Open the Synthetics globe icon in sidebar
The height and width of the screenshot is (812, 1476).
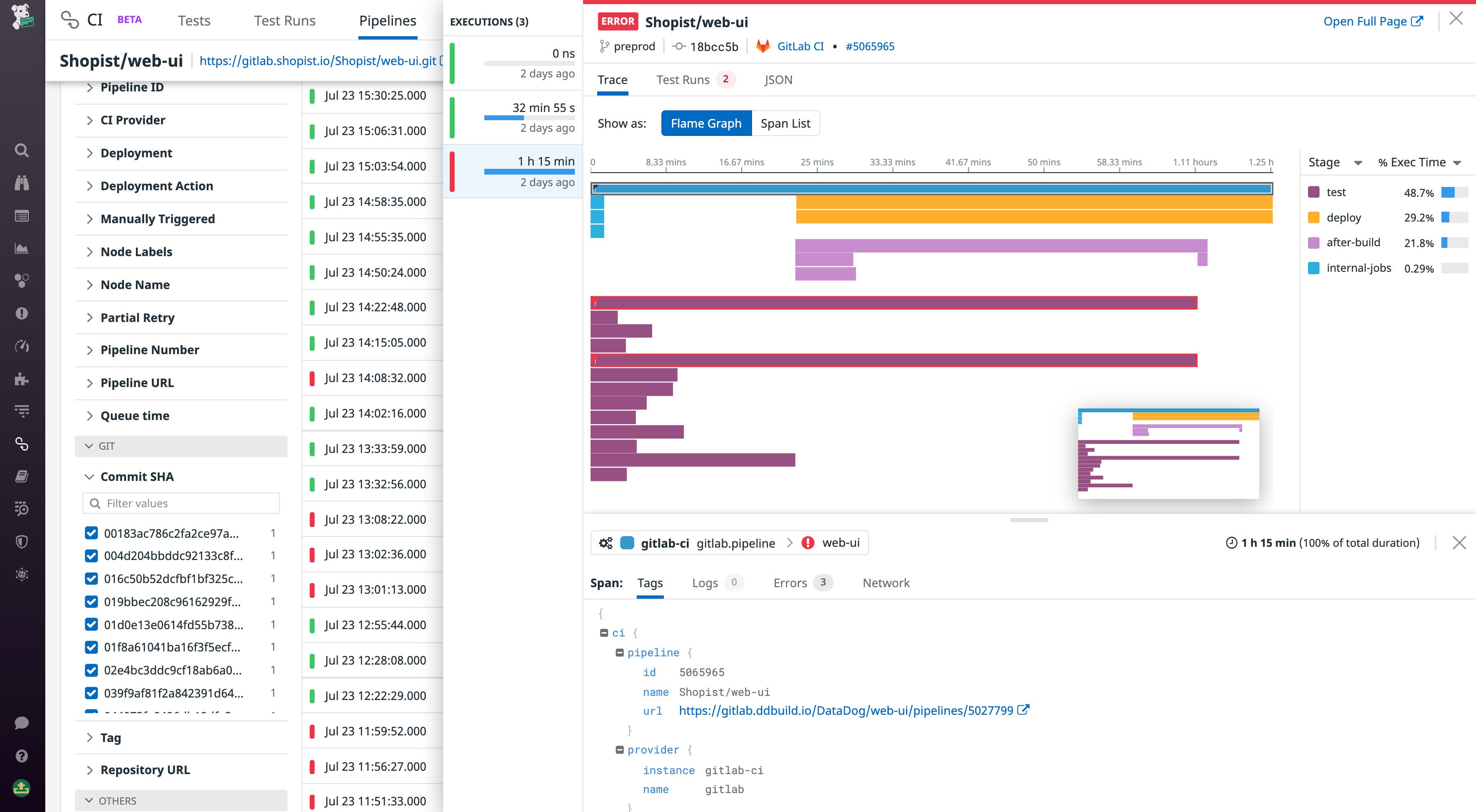pyautogui.click(x=21, y=574)
